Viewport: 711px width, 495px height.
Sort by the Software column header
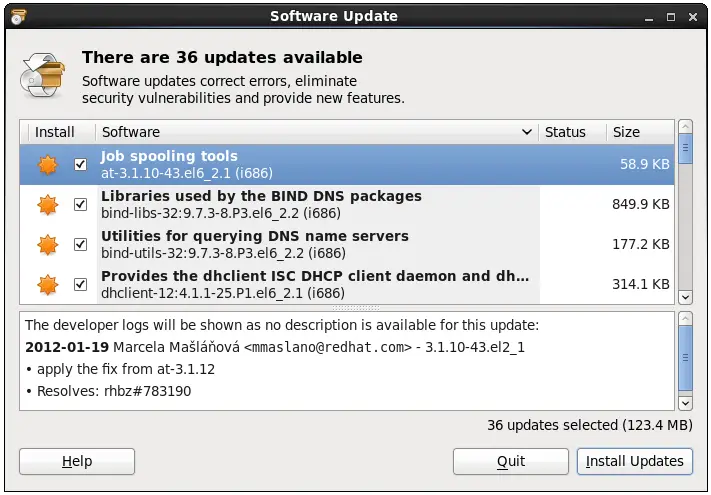pos(316,132)
